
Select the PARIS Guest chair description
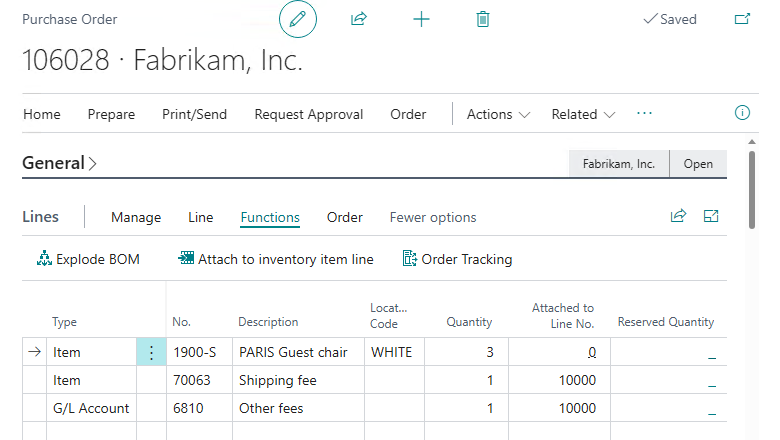pos(298,352)
